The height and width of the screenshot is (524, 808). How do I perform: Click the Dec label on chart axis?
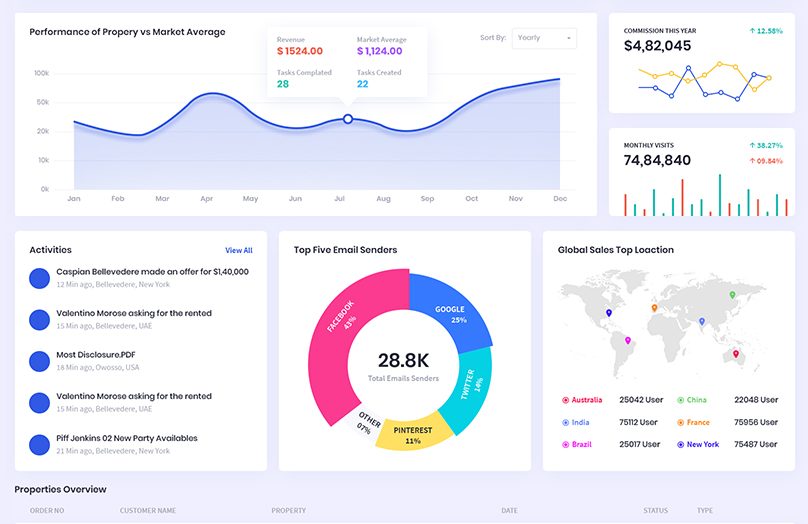click(x=560, y=198)
